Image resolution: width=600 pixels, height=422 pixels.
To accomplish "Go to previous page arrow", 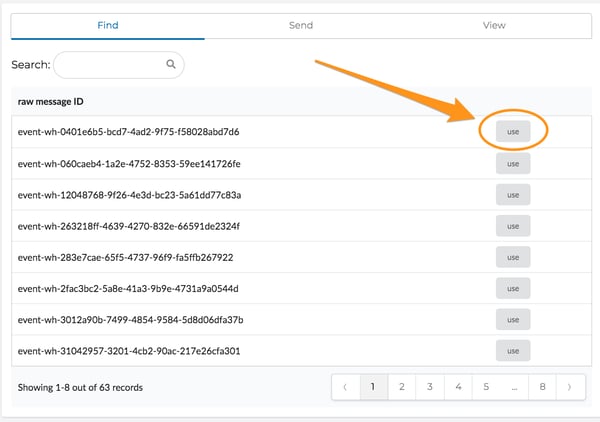I will click(x=346, y=387).
